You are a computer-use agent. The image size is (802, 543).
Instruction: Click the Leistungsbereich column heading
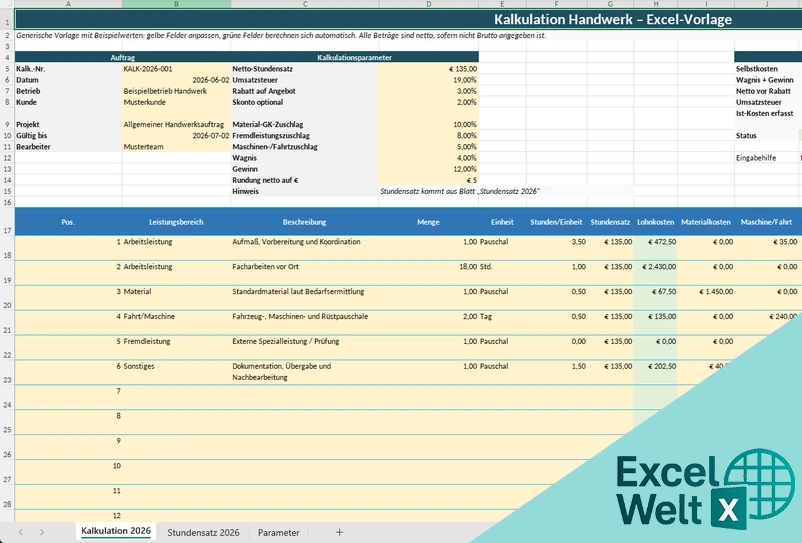pos(176,222)
